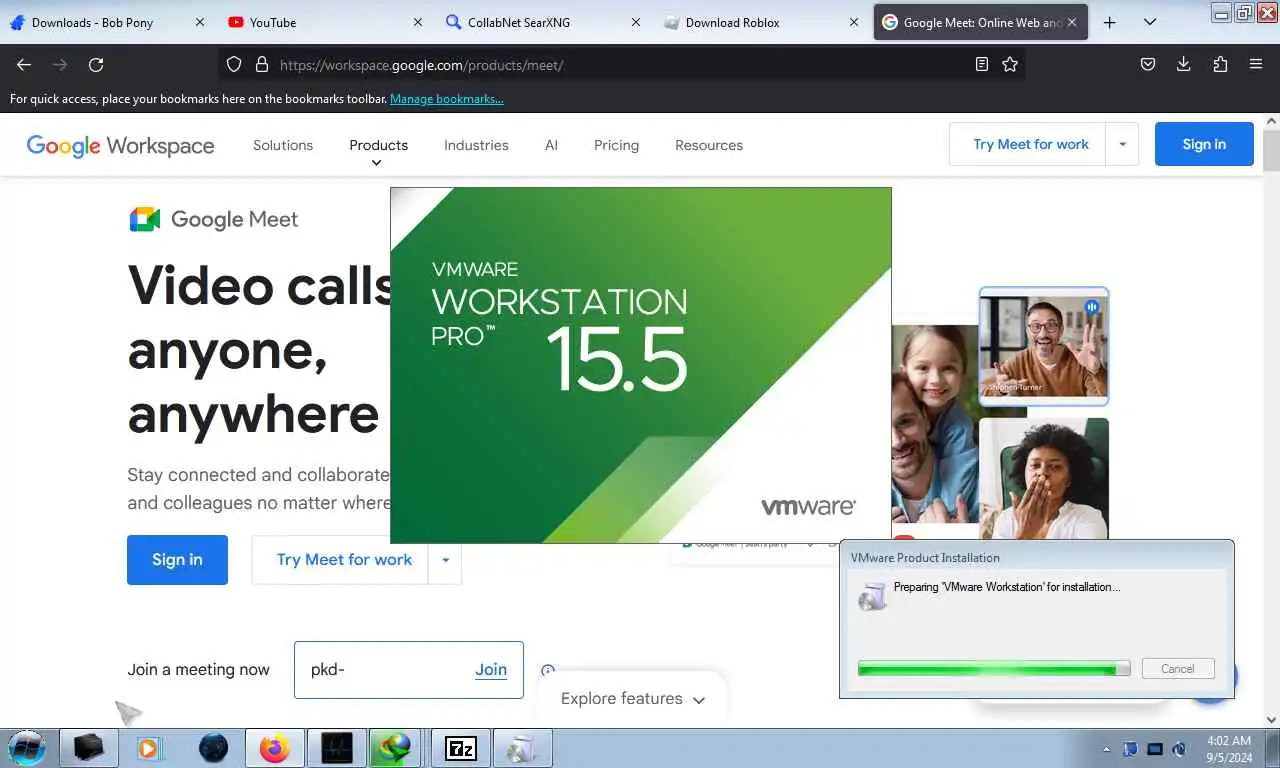Toggle reader view icon in address bar

coord(982,64)
